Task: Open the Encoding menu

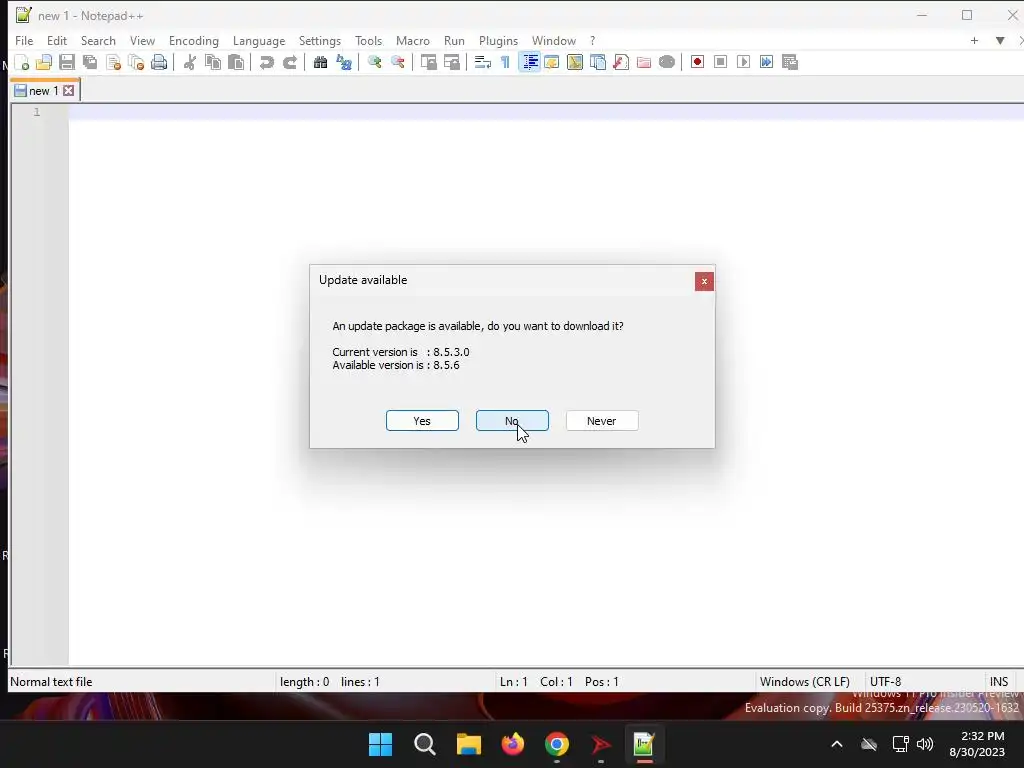Action: 194,40
